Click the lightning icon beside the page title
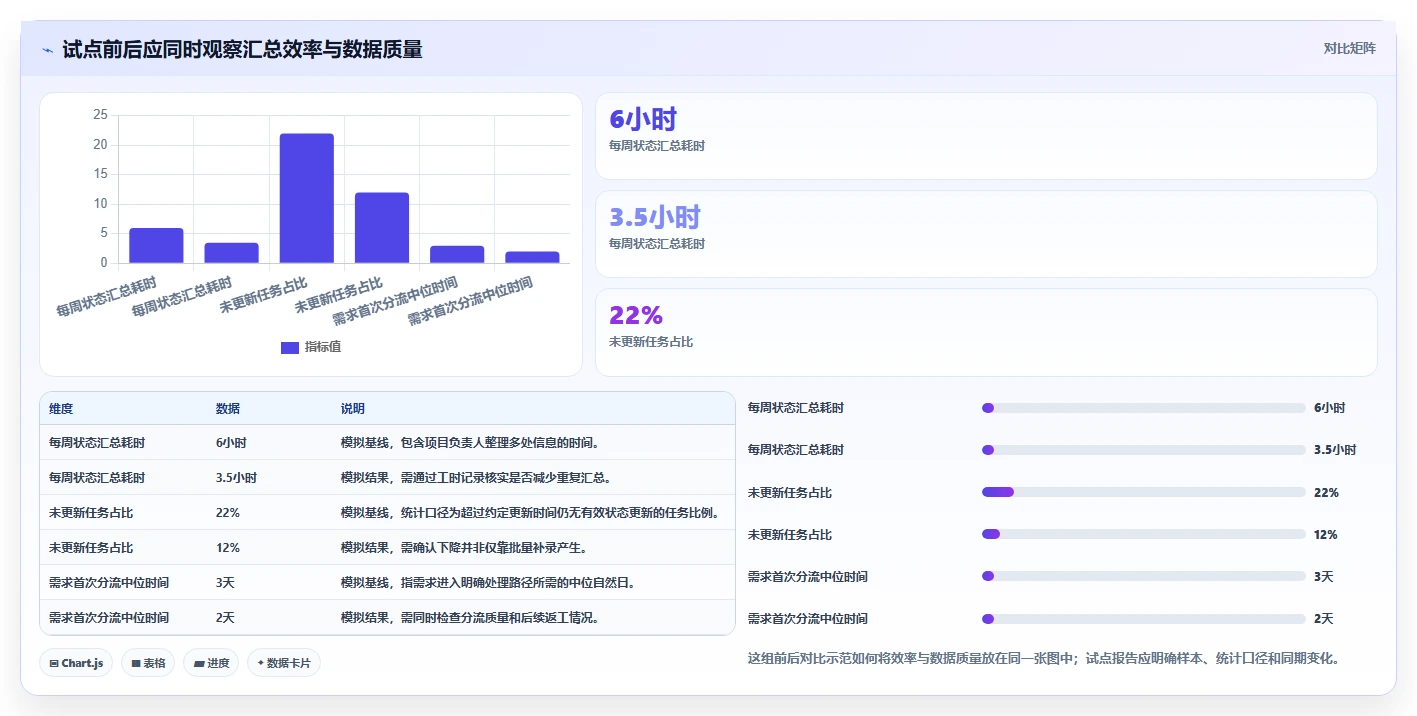 [x=47, y=50]
